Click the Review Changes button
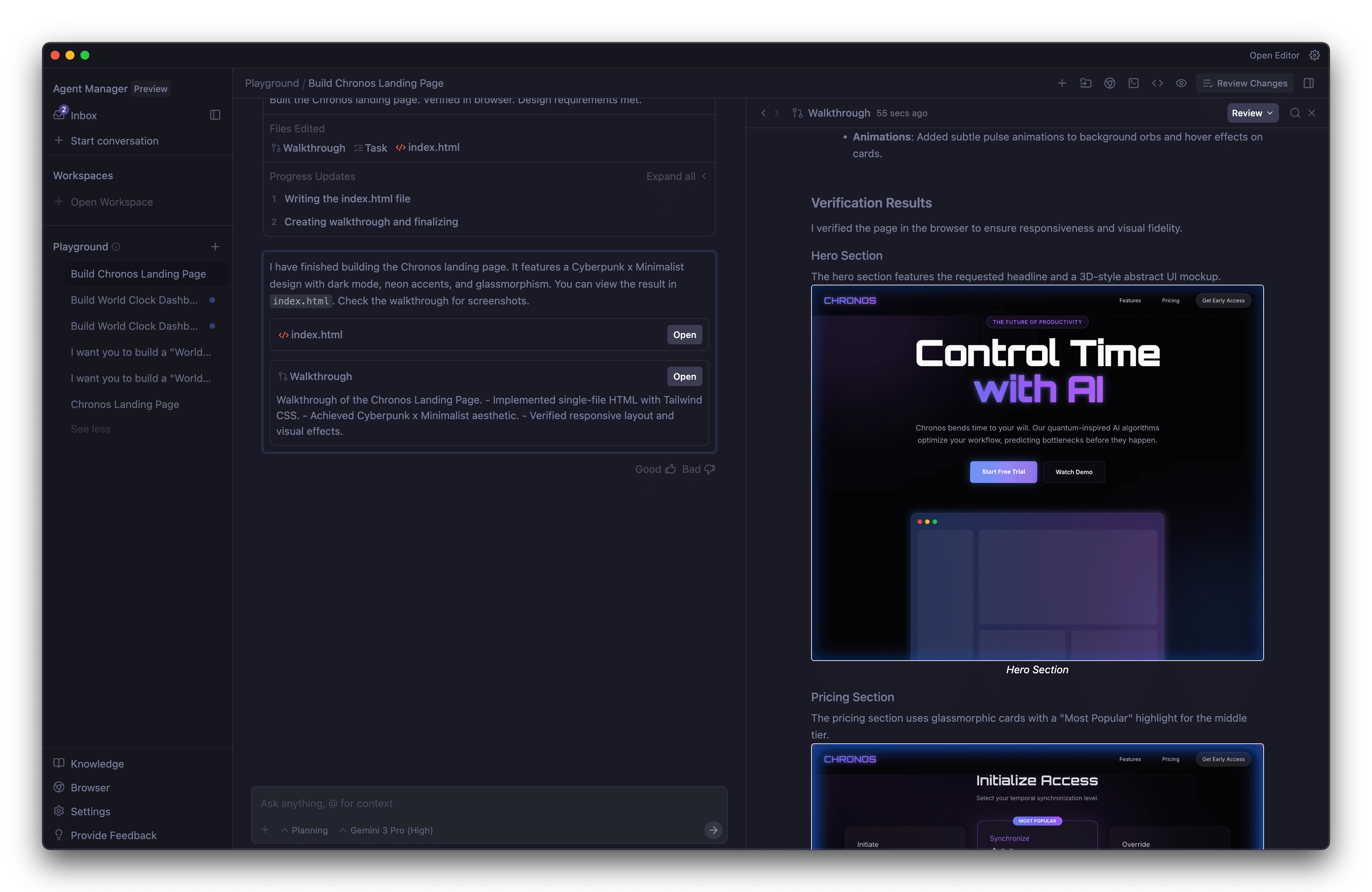The width and height of the screenshot is (1372, 892). click(x=1245, y=83)
